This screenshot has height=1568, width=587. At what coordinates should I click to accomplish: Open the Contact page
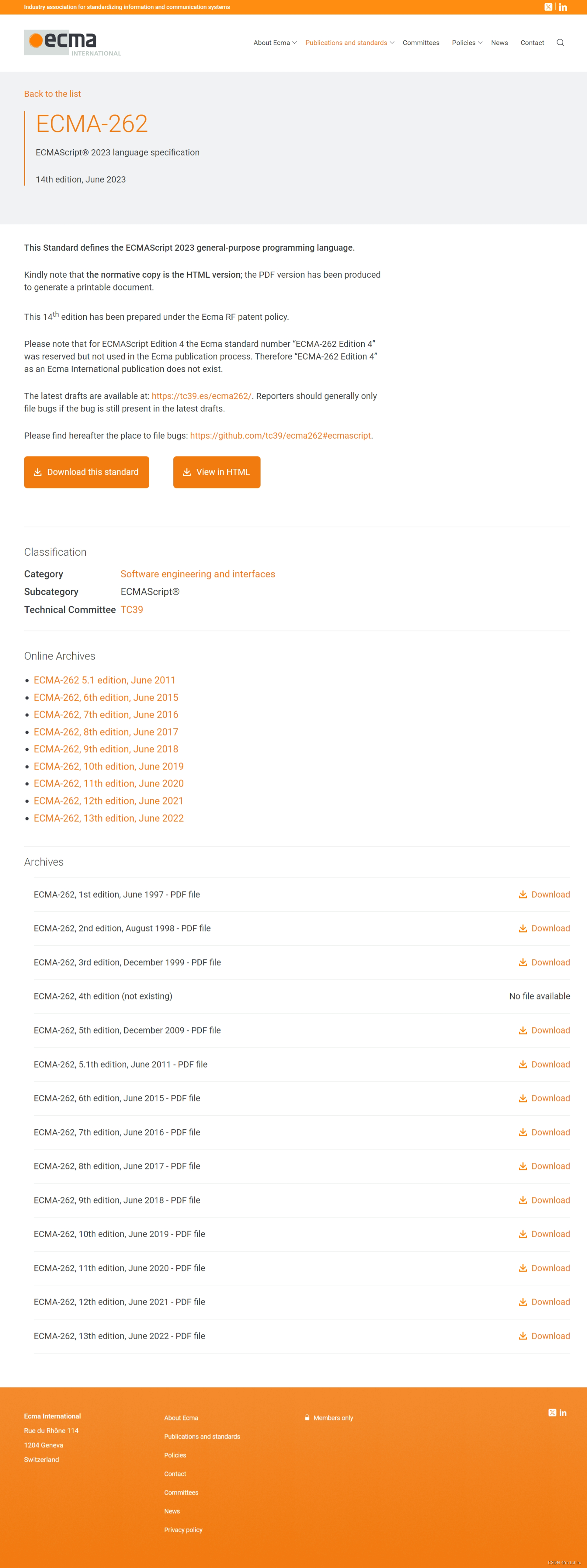532,43
